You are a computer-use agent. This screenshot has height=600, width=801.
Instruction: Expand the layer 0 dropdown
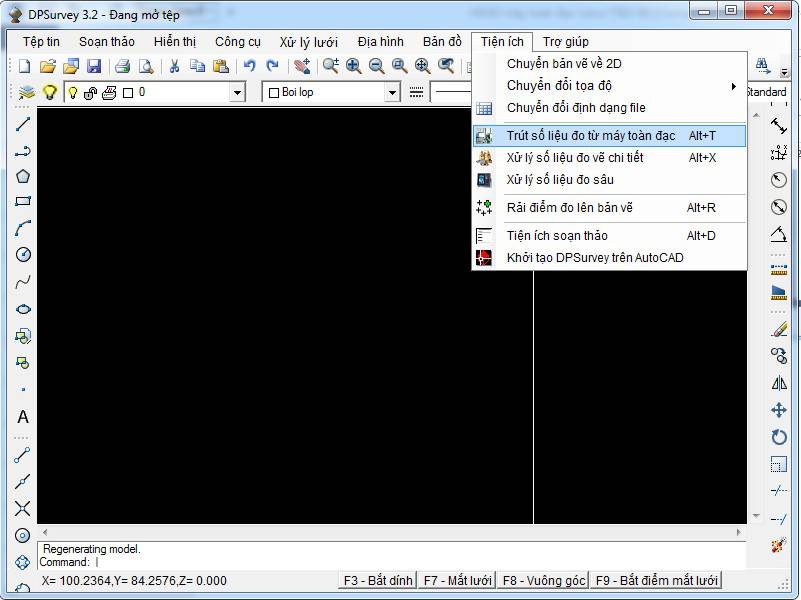(x=237, y=93)
